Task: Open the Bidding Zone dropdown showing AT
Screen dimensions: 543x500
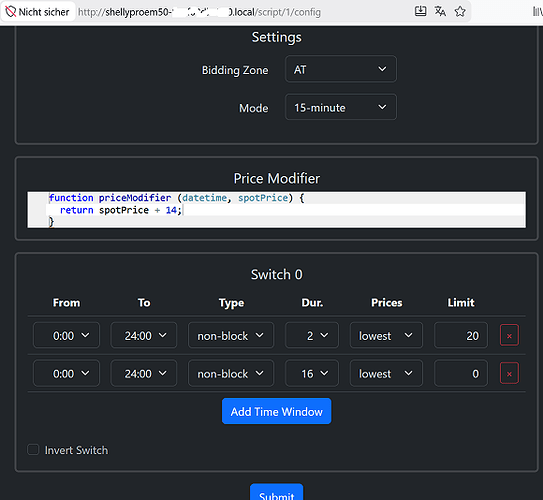Action: tap(341, 69)
